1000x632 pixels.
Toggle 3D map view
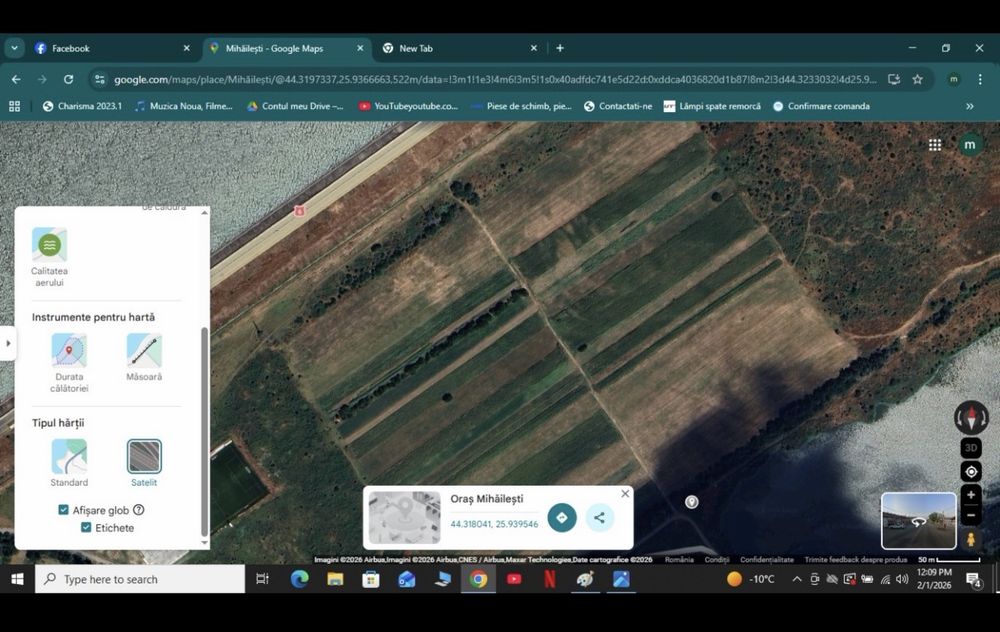[x=971, y=448]
